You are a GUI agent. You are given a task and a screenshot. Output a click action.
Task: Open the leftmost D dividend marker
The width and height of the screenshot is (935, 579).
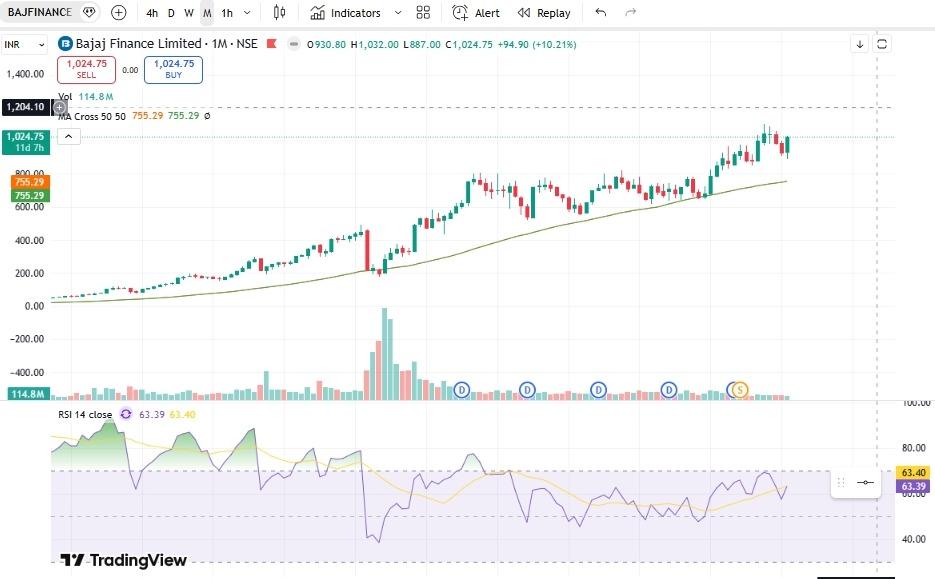tap(462, 390)
